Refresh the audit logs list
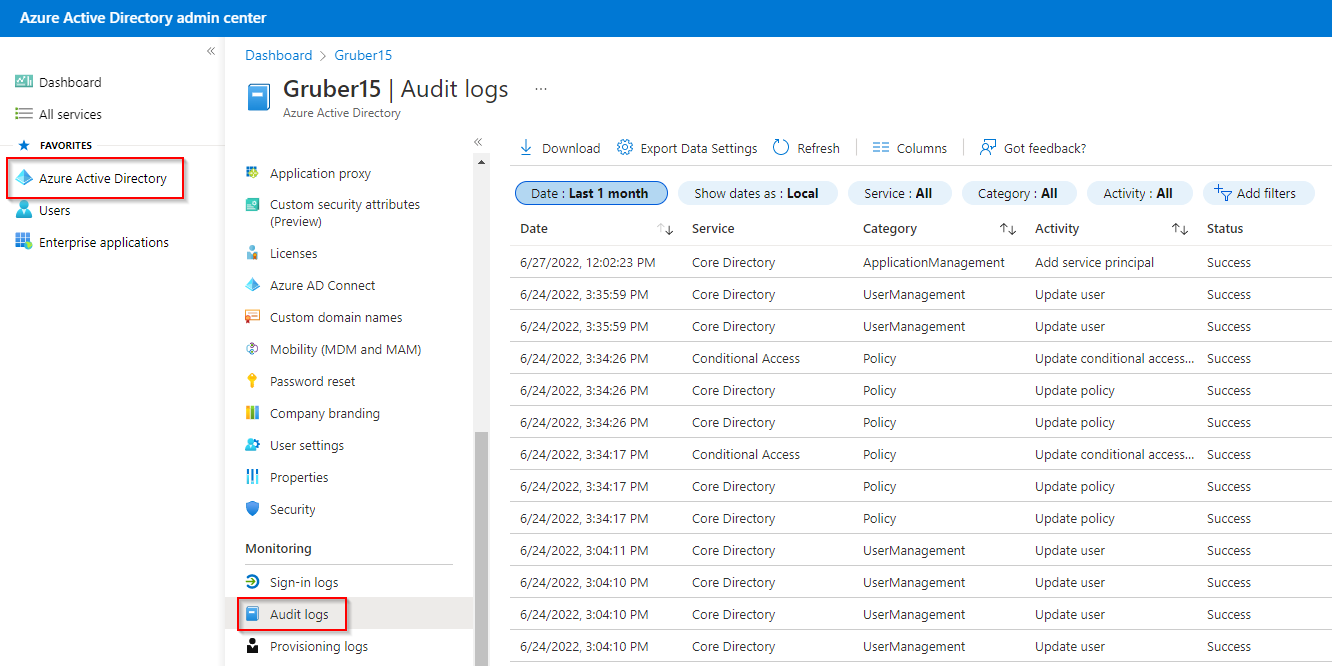Image resolution: width=1332 pixels, height=666 pixels. [780, 147]
